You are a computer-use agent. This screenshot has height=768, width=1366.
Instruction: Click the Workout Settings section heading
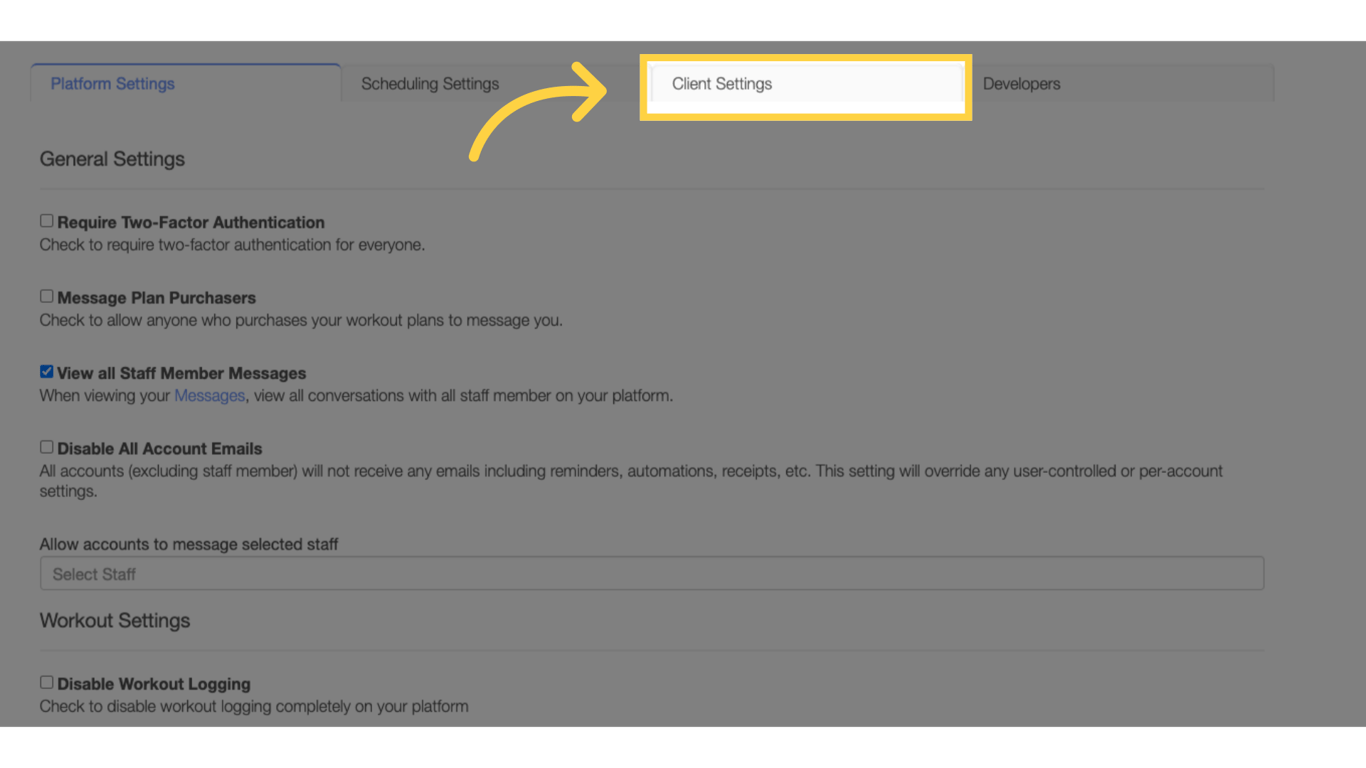[x=114, y=620]
